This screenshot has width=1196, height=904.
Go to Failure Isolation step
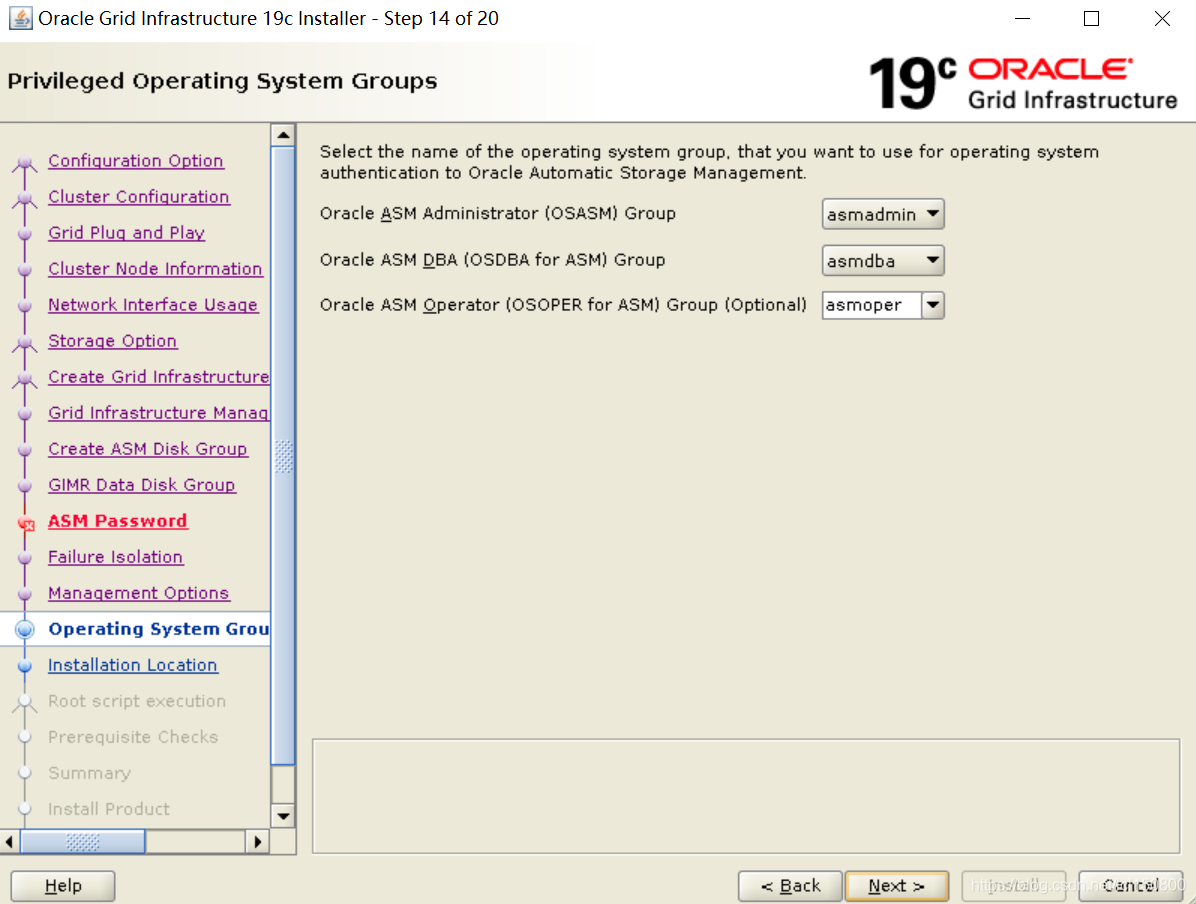(x=115, y=557)
